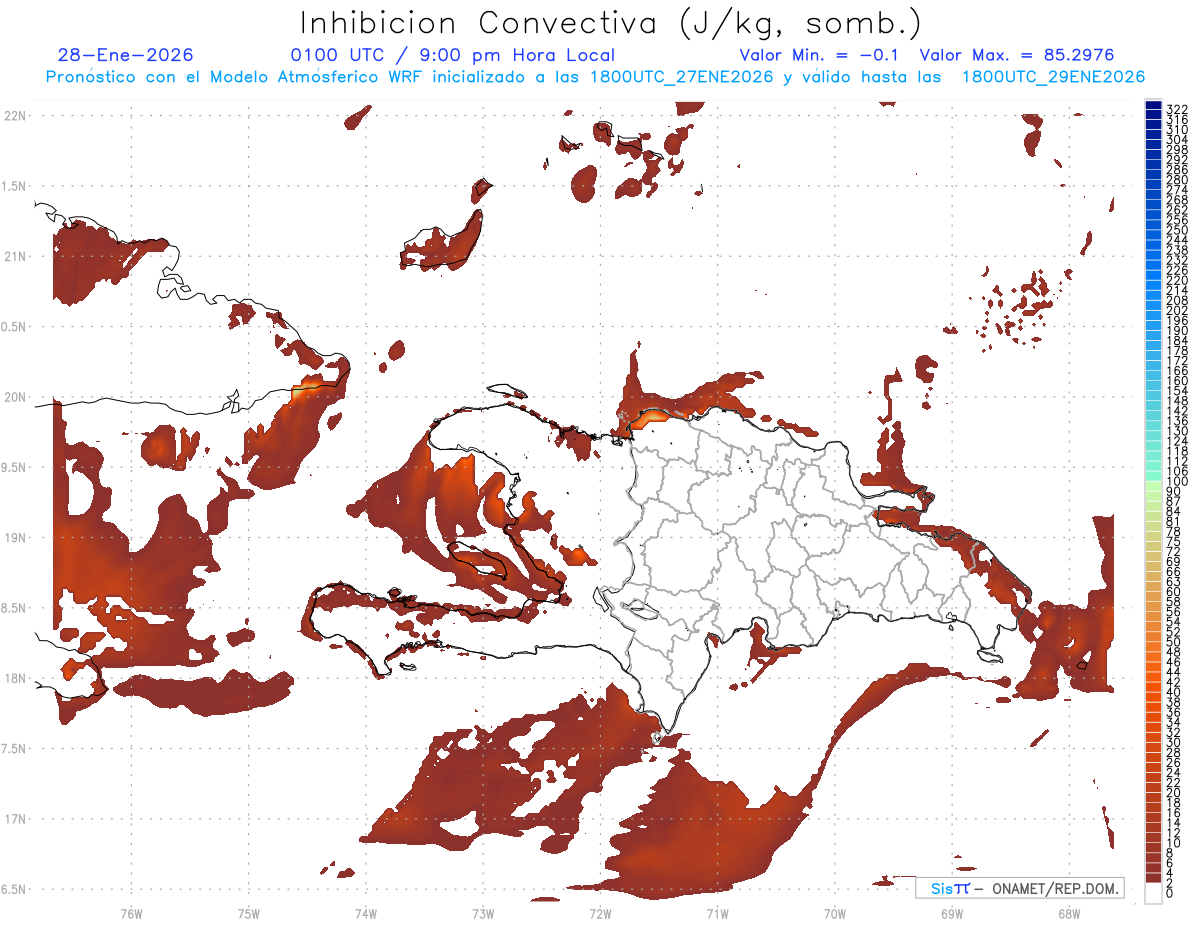This screenshot has height=927, width=1200.
Task: Click the darkest blue swatch atop the color scale
Action: click(1154, 105)
